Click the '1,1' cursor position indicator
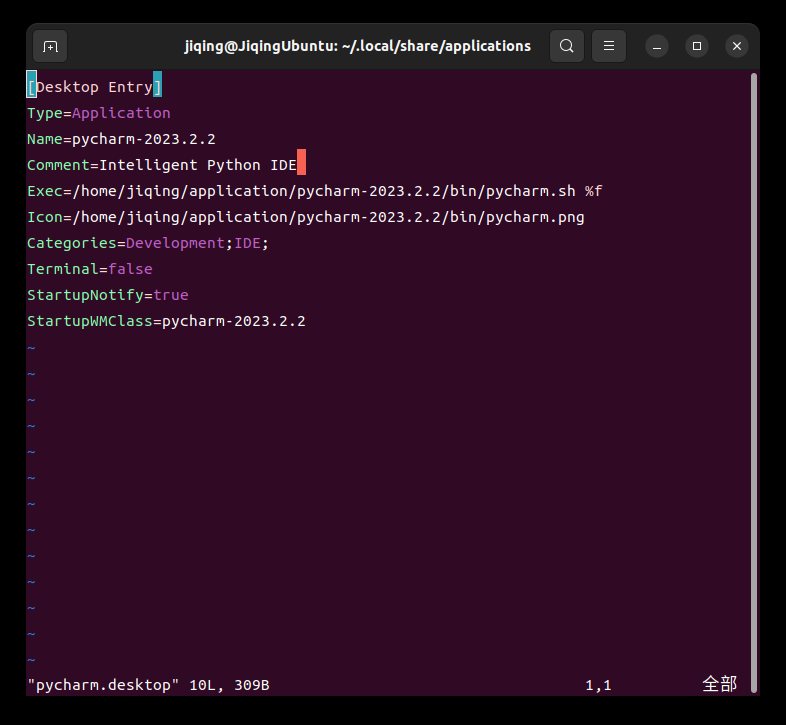This screenshot has height=725, width=786. pos(599,685)
